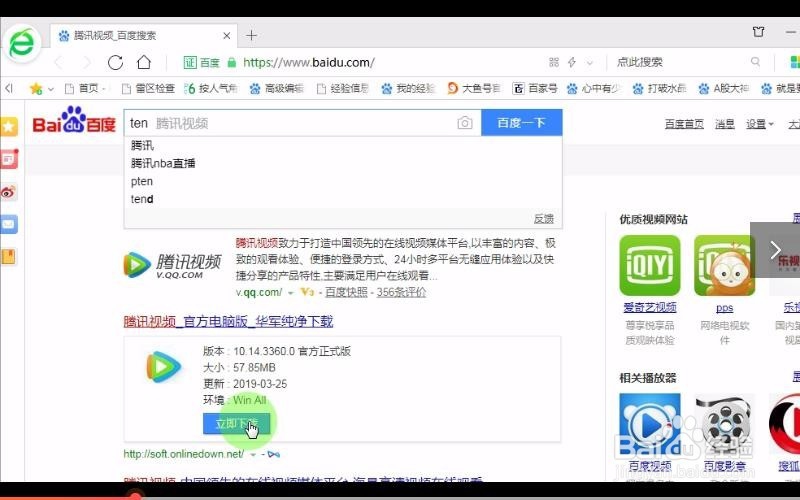Open the 百家号 bookmark
The image size is (800, 500).
point(535,89)
